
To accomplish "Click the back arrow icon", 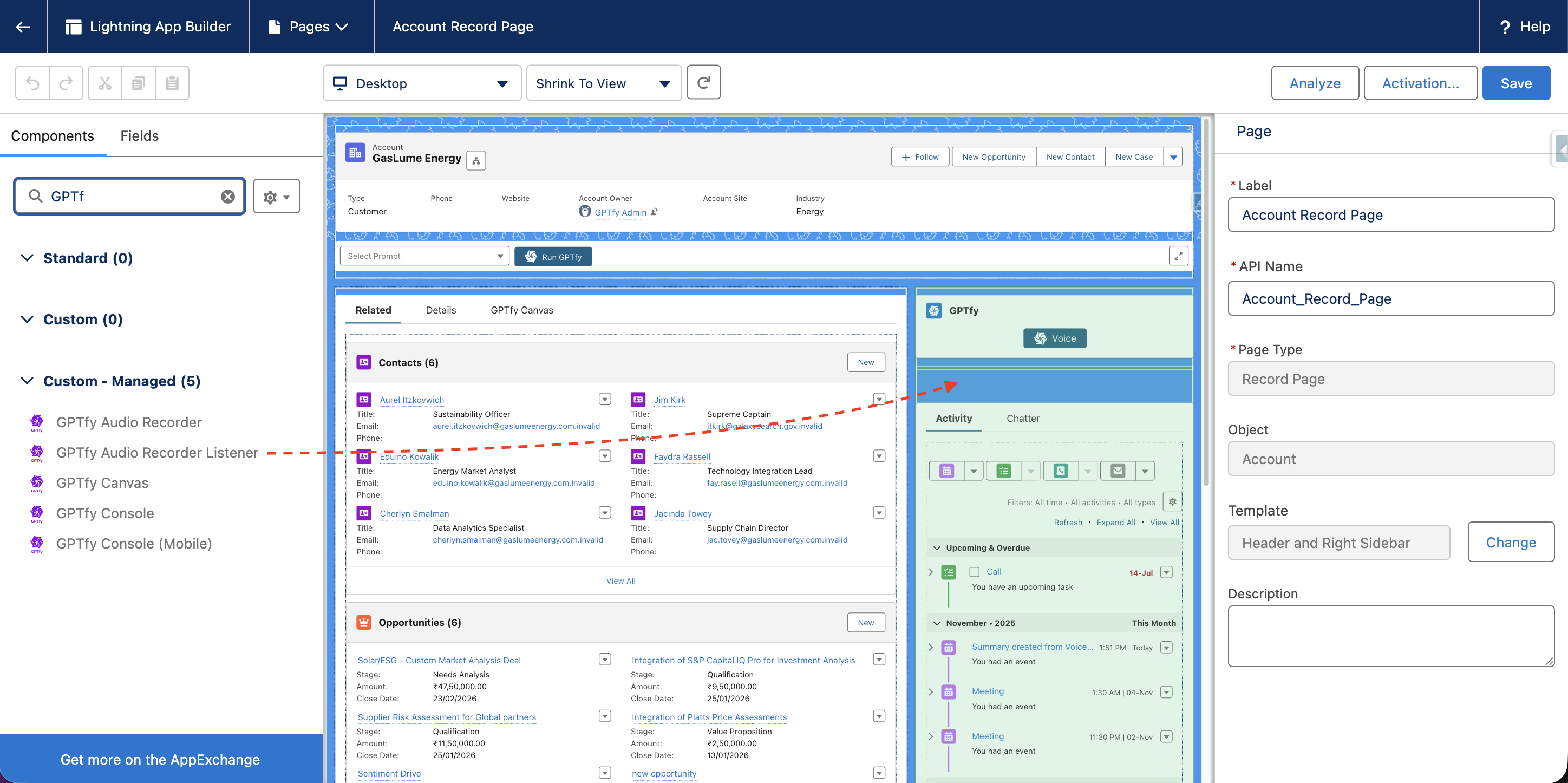I will coord(23,26).
